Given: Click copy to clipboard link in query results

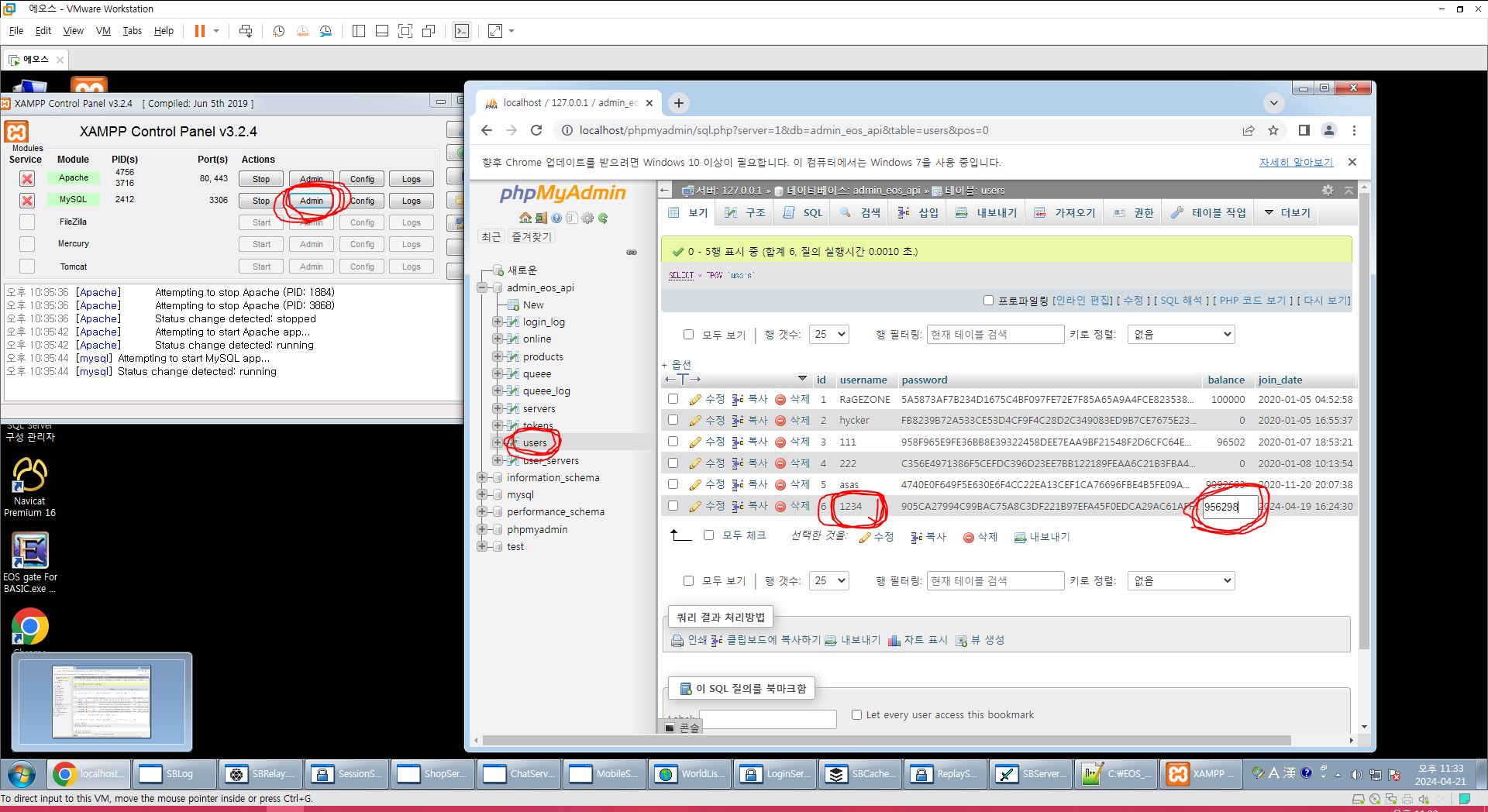Looking at the screenshot, I should click(x=766, y=640).
